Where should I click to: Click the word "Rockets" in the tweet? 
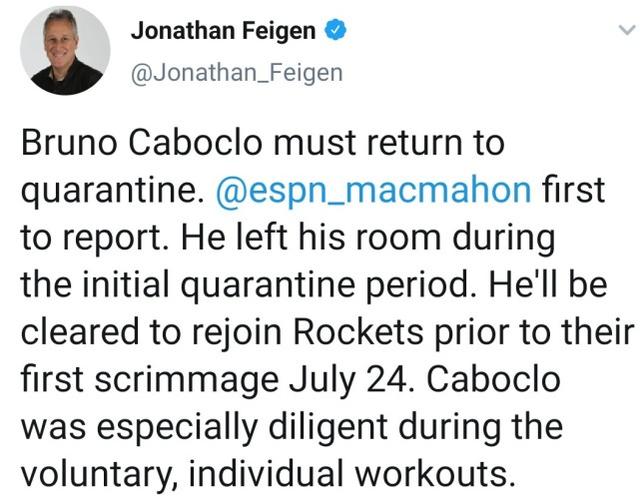point(358,332)
